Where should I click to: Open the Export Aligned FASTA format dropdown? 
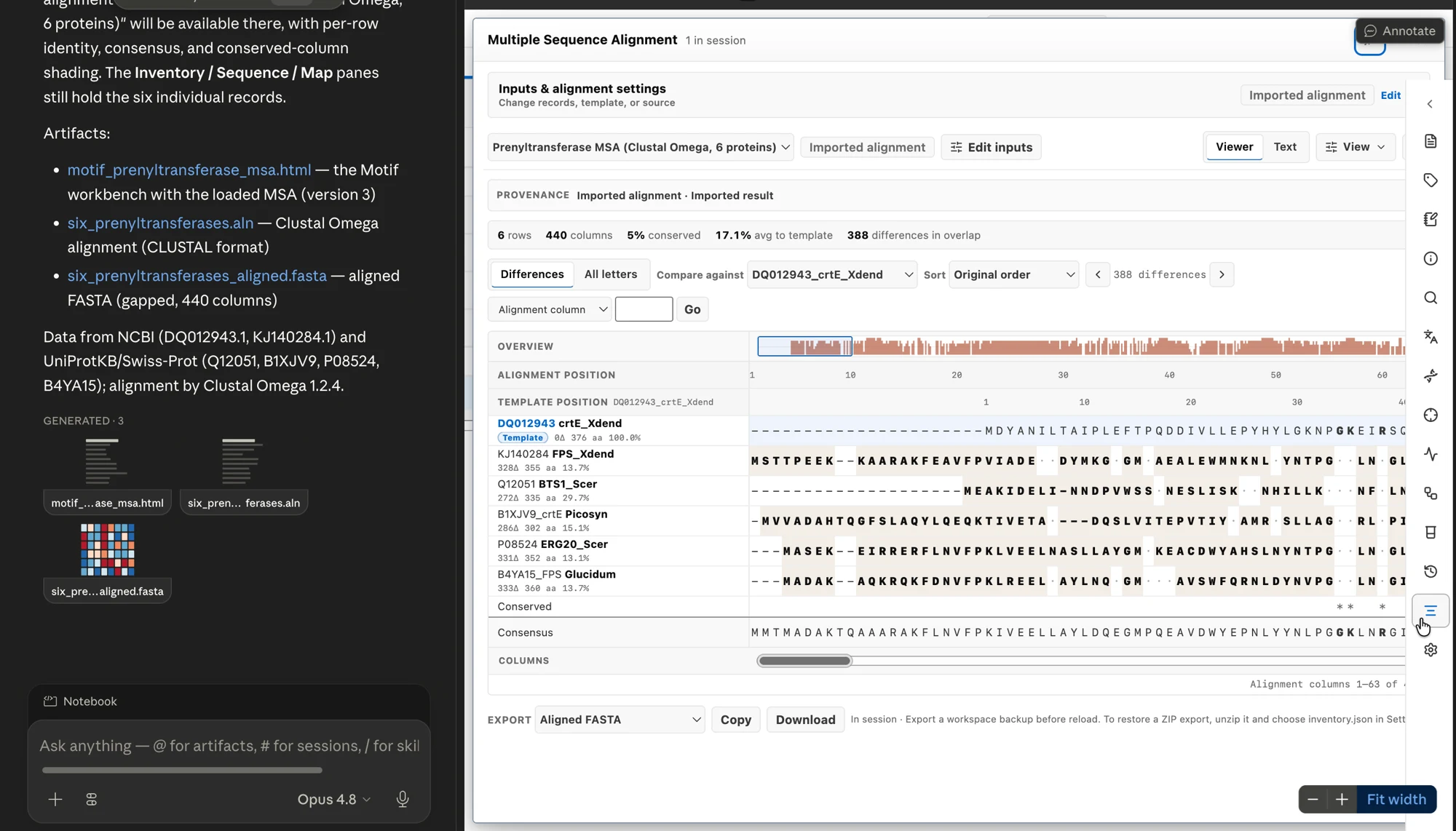[620, 720]
